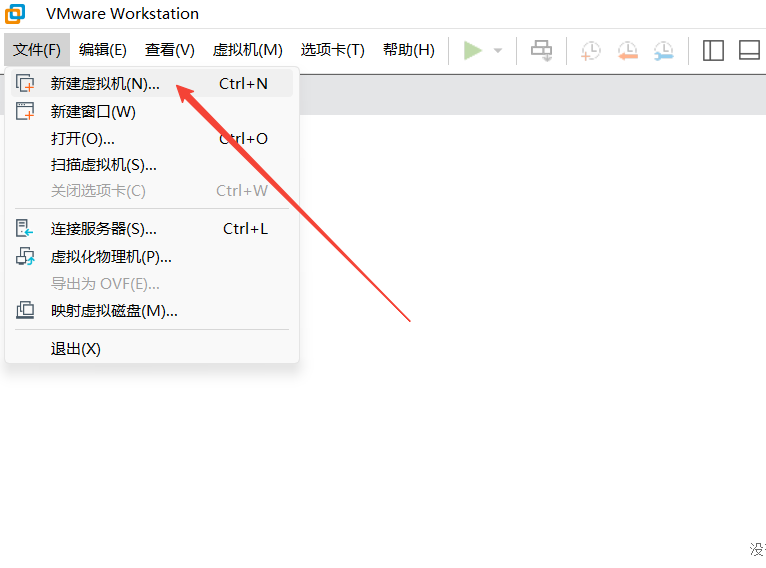Choose 退出(X) to quit the application

pyautogui.click(x=152, y=349)
